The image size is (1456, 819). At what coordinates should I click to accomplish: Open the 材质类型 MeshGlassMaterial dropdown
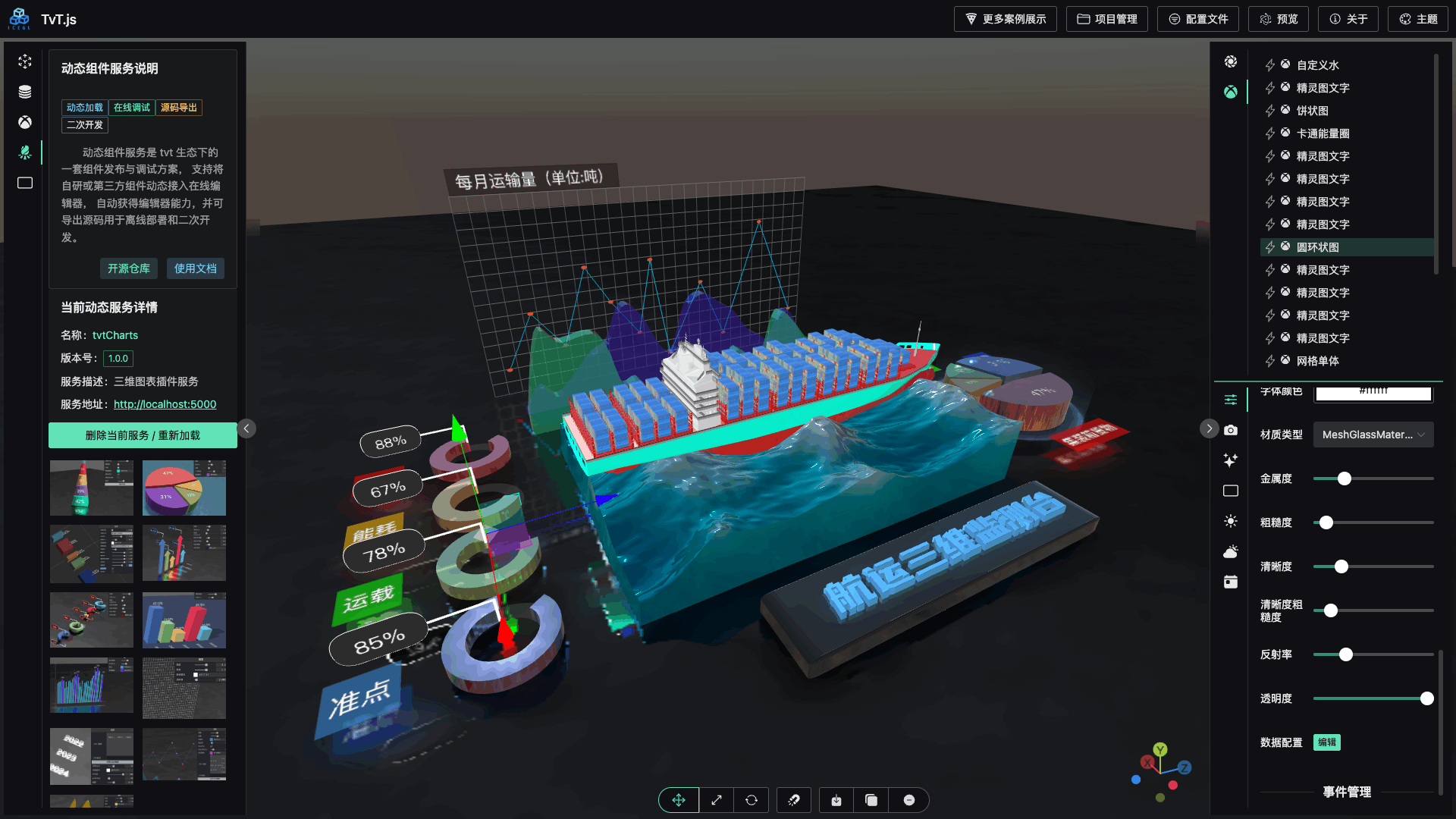[x=1373, y=435]
